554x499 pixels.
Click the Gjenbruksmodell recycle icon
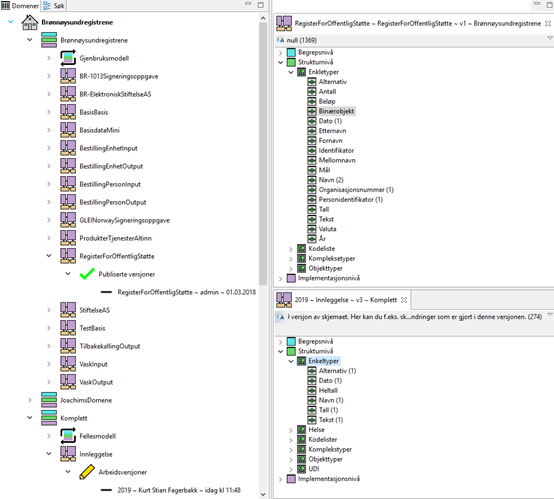pos(68,58)
